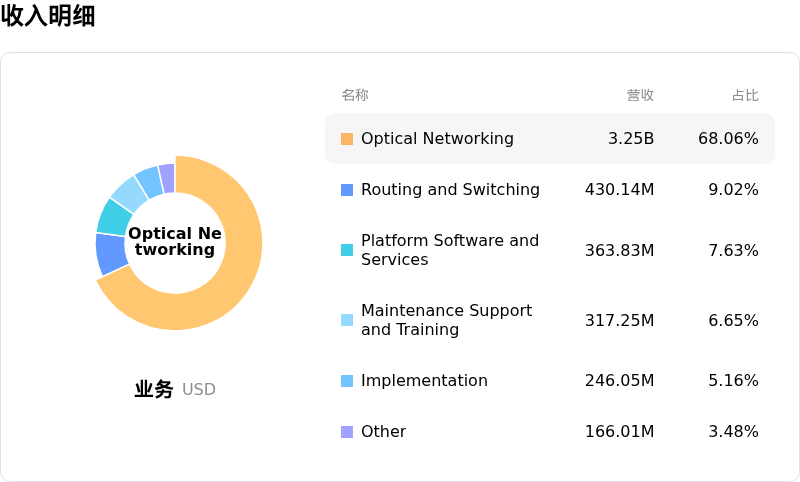Image resolution: width=800 pixels, height=482 pixels.
Task: Click the blue Routing and Switching swatch
Action: (x=347, y=190)
